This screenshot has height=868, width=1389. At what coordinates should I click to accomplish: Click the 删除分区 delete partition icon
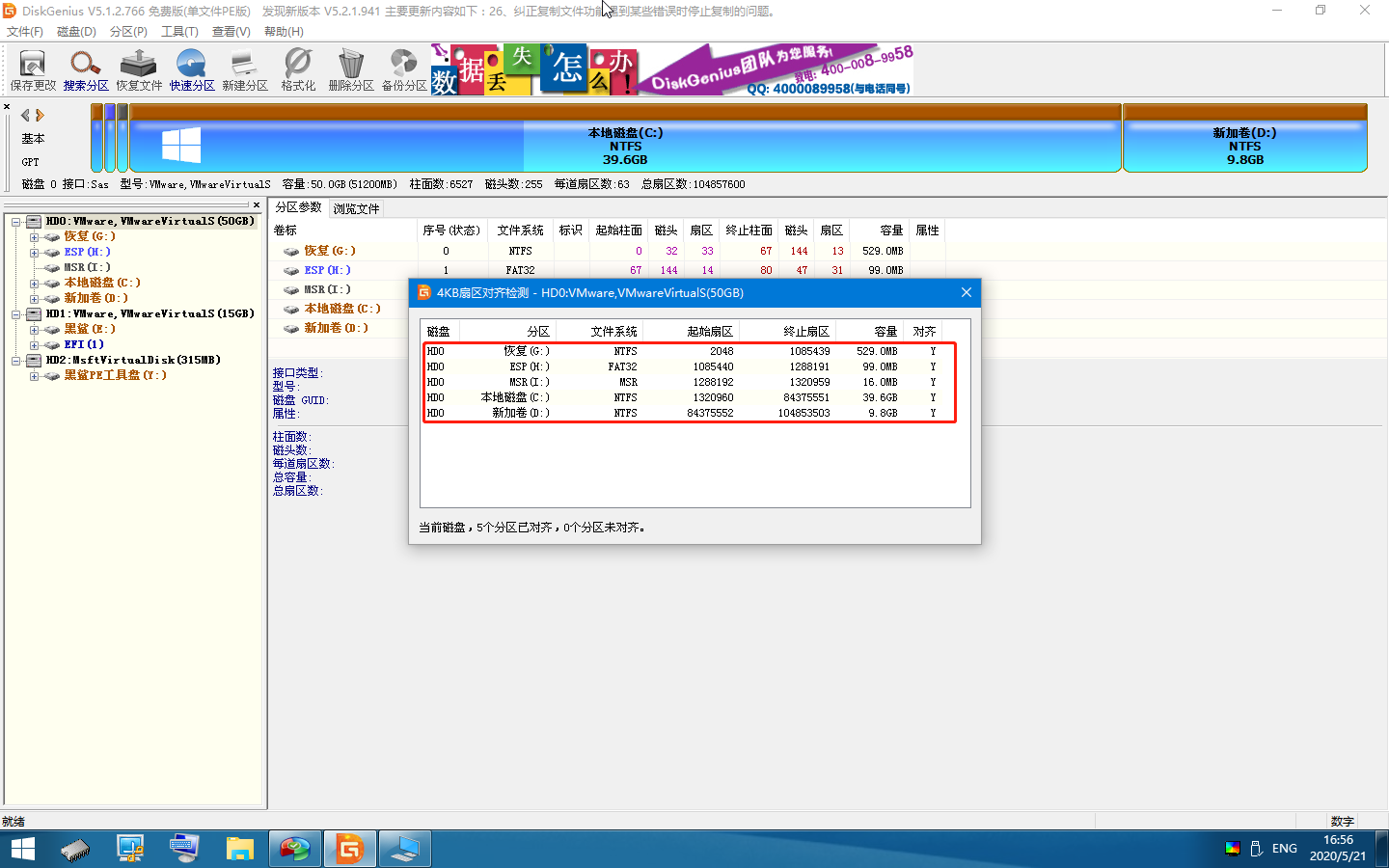pyautogui.click(x=351, y=70)
